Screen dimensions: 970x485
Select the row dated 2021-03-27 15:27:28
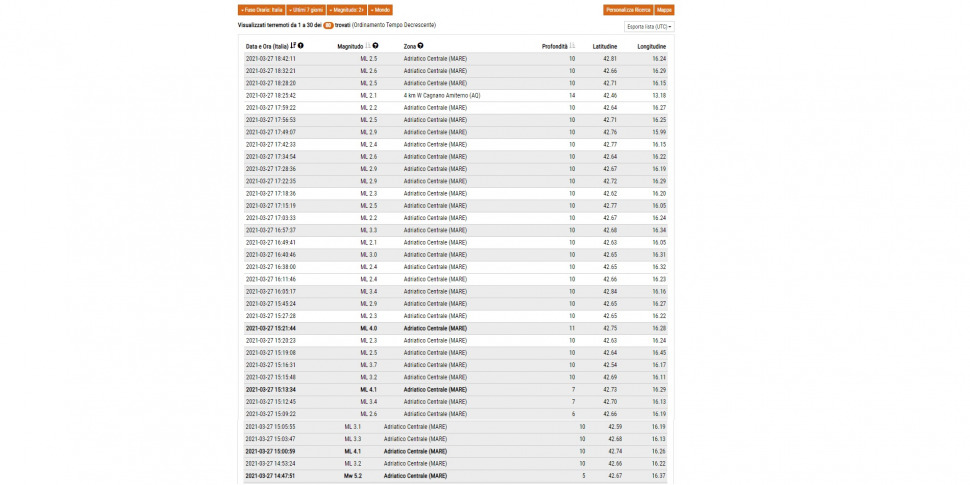coord(455,316)
